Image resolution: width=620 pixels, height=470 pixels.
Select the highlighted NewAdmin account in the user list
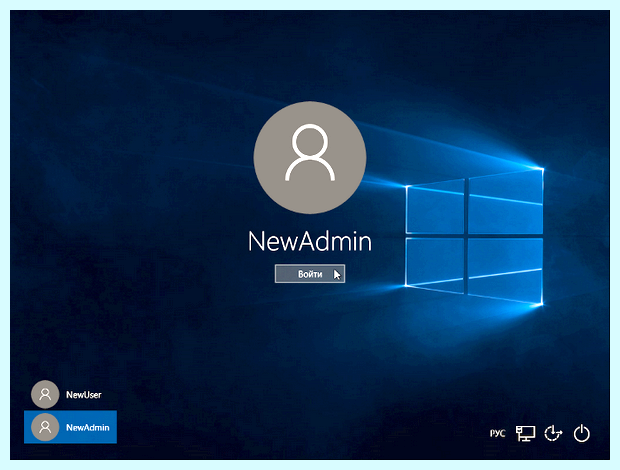pos(70,427)
